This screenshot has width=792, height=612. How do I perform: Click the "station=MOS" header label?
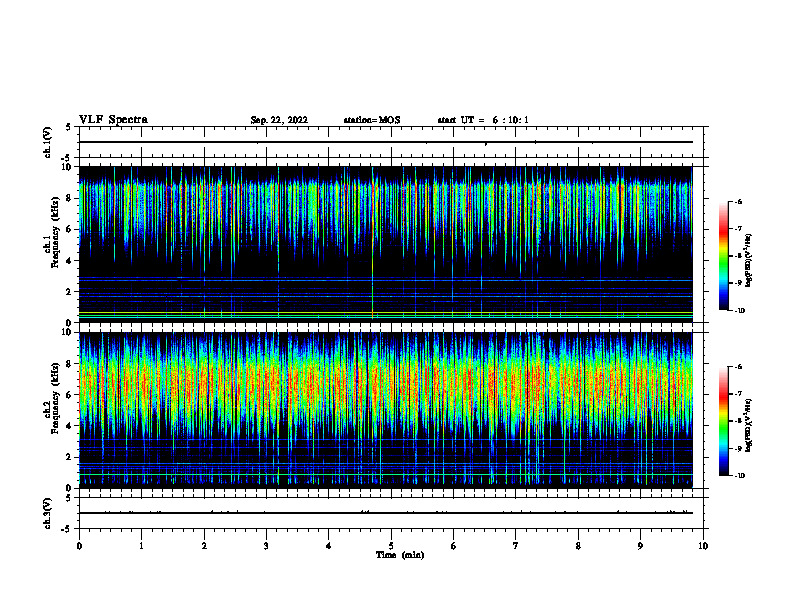[372, 120]
